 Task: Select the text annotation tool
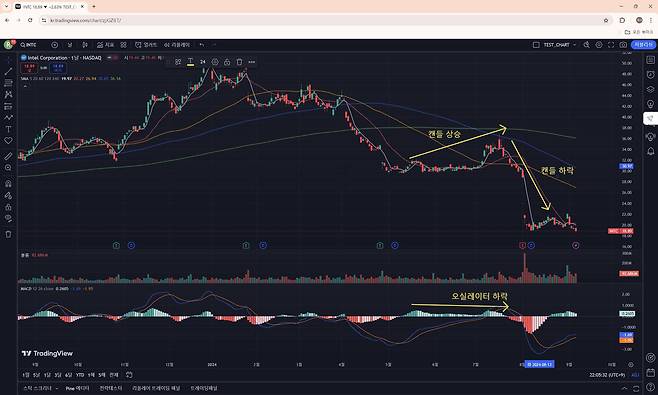tap(8, 129)
